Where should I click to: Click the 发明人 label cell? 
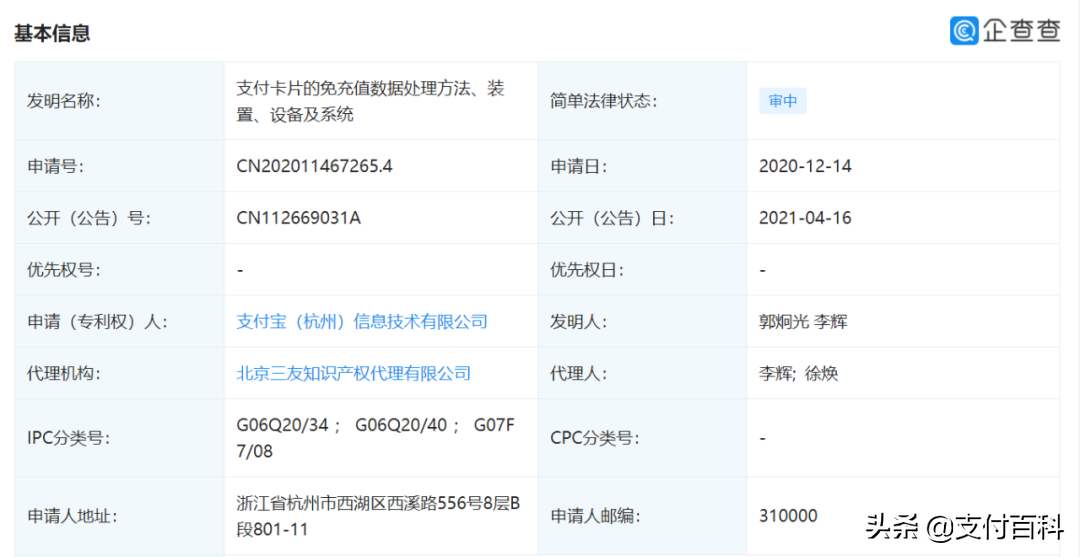coord(642,322)
